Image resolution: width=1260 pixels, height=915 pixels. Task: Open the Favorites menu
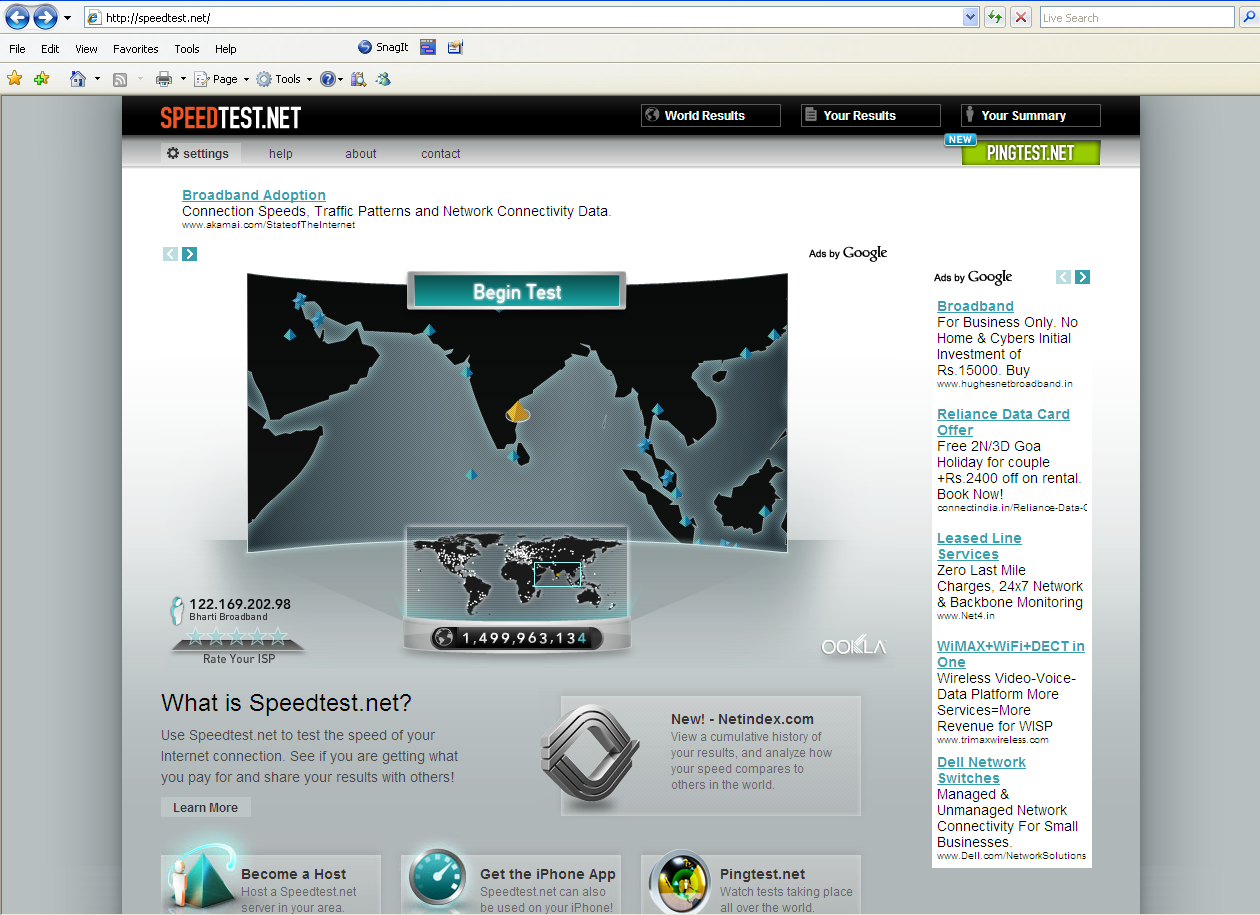point(136,49)
